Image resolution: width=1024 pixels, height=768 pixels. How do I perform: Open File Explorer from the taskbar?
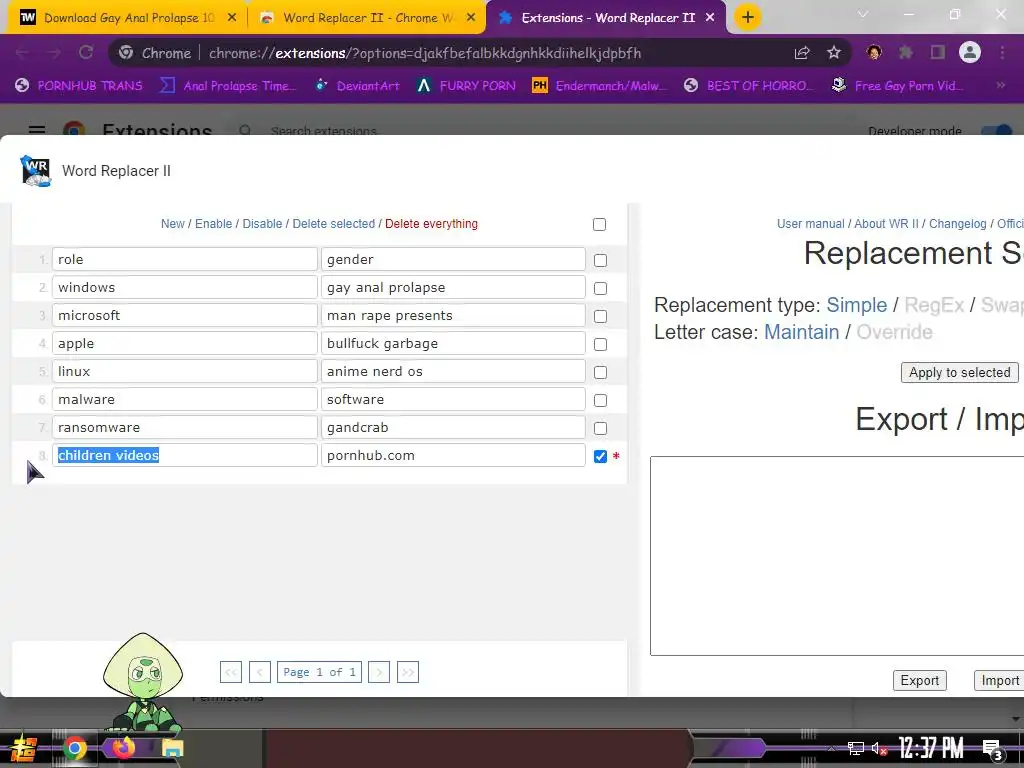pyautogui.click(x=172, y=748)
